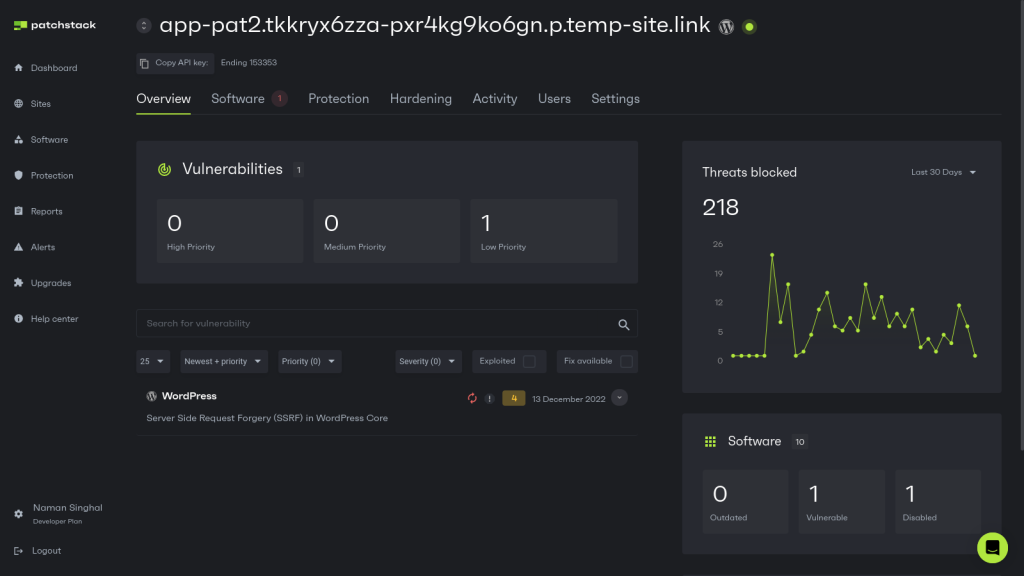Image resolution: width=1024 pixels, height=576 pixels.
Task: Open the Severity (0) filter dropdown
Action: (x=428, y=361)
